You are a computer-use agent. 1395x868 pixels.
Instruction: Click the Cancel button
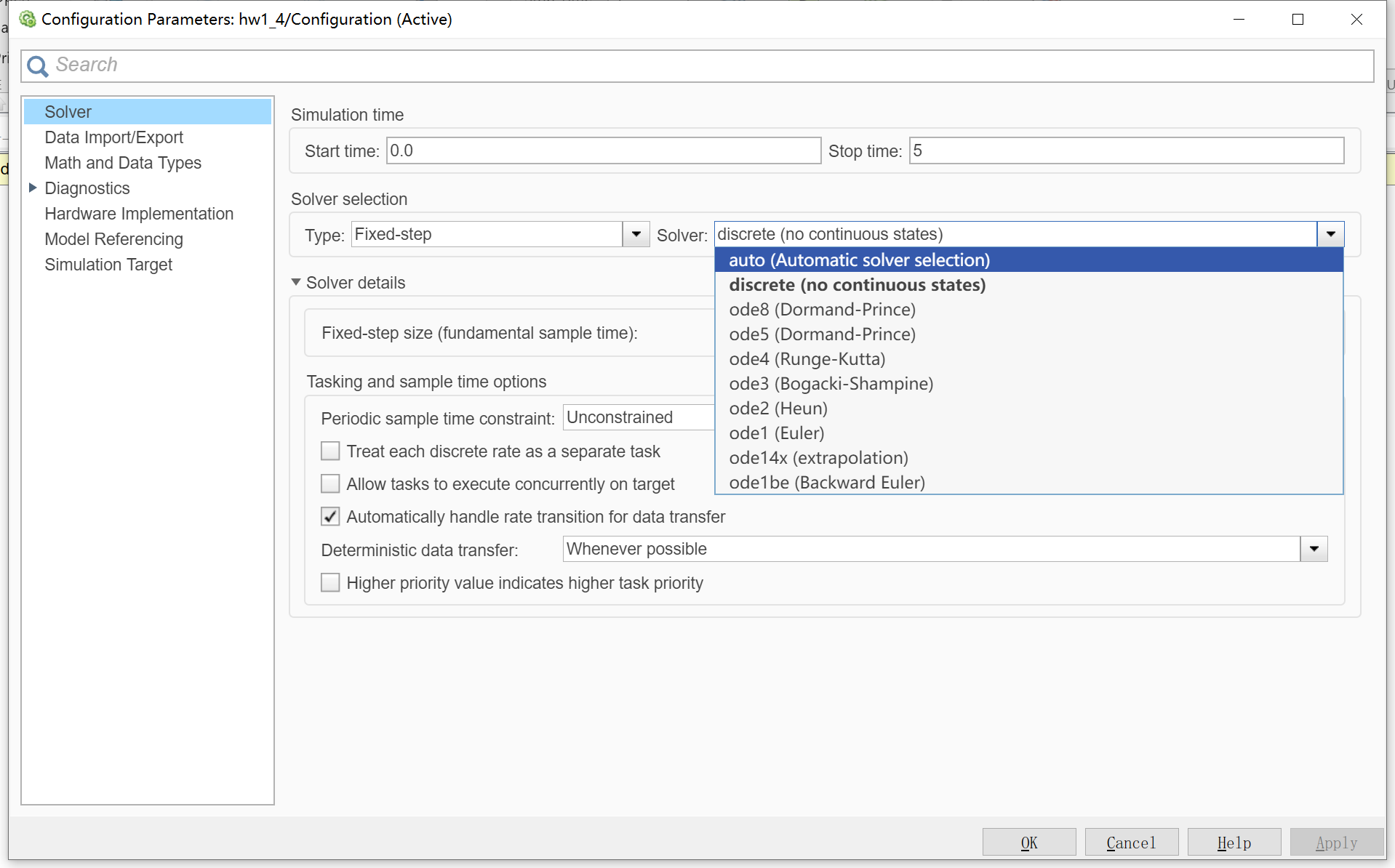pos(1130,843)
